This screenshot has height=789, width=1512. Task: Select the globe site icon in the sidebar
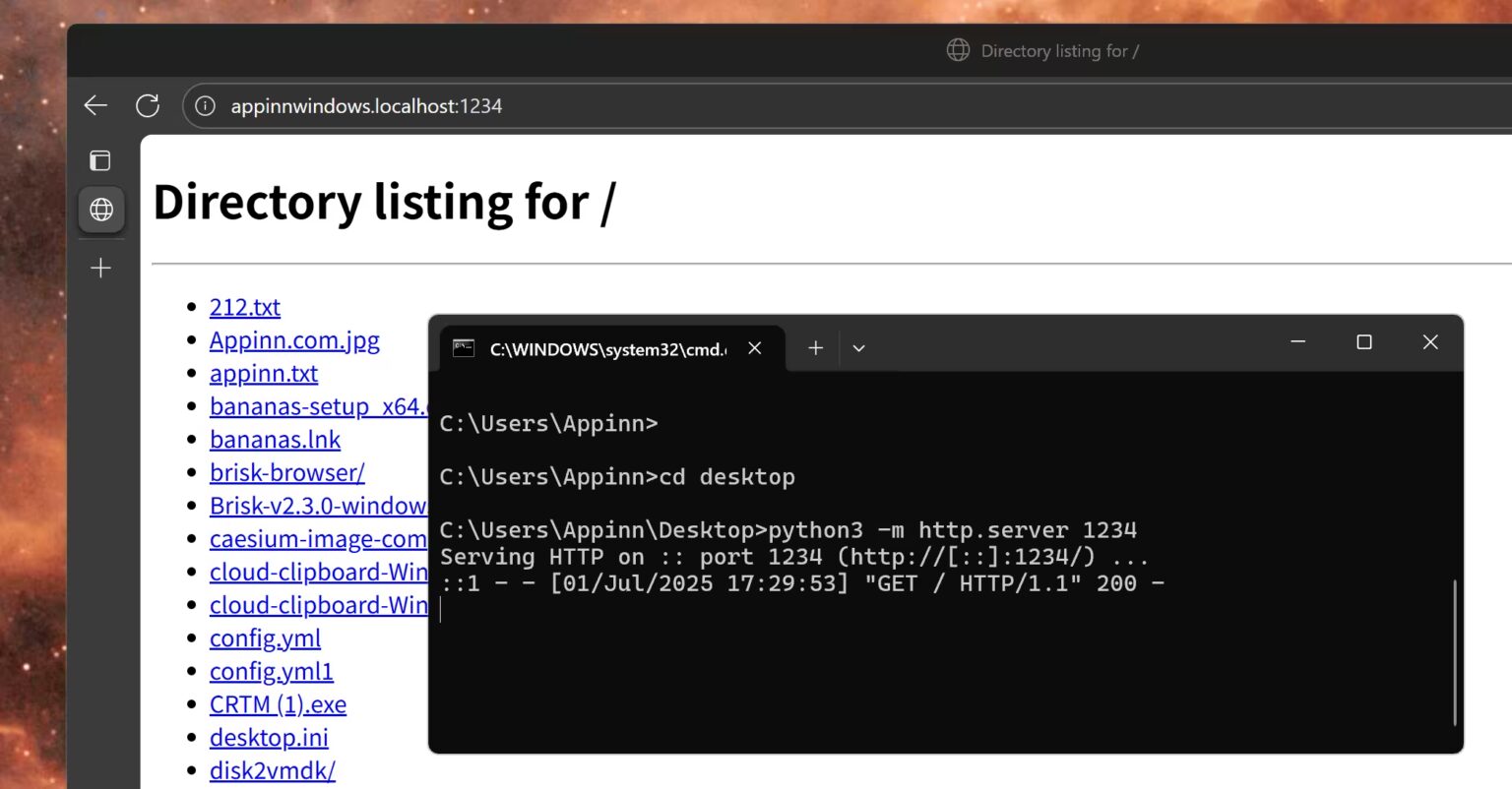(99, 209)
